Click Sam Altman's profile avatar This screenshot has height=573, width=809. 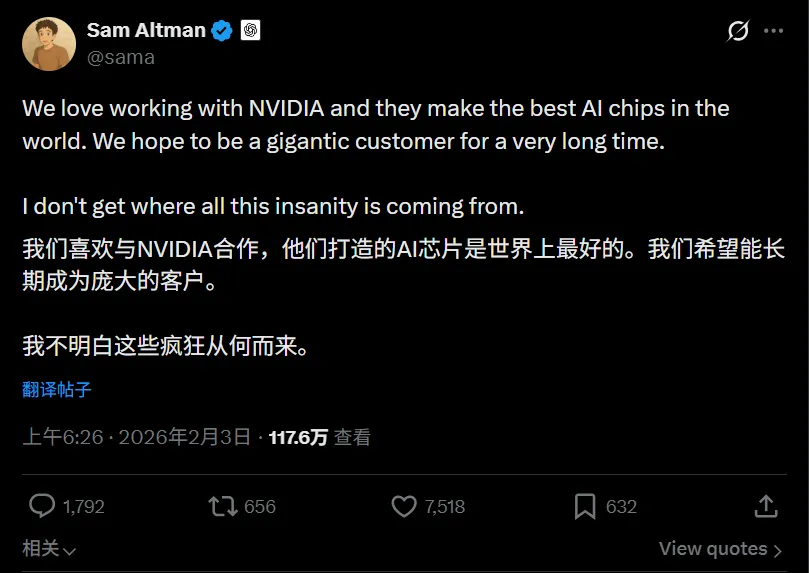coord(49,44)
